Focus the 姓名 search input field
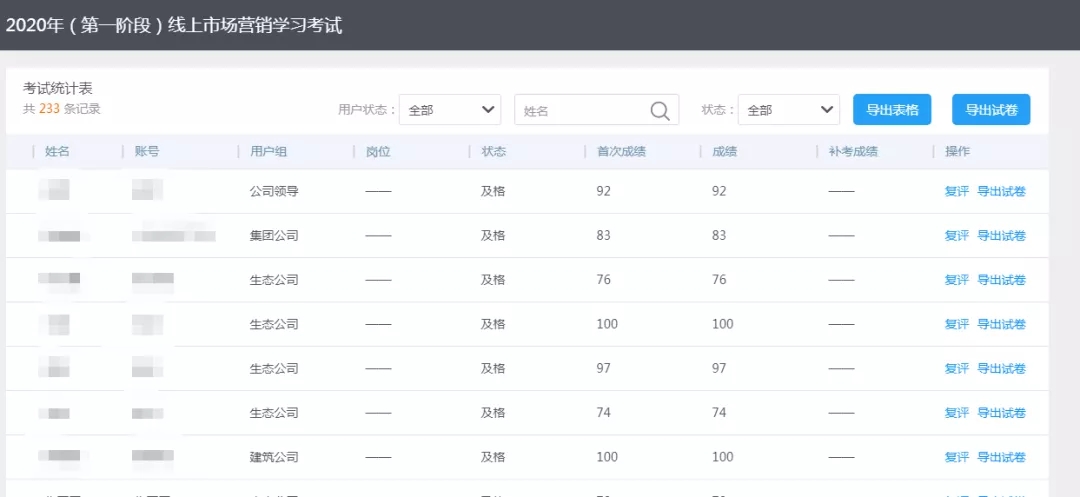Image resolution: width=1080 pixels, height=497 pixels. [596, 110]
